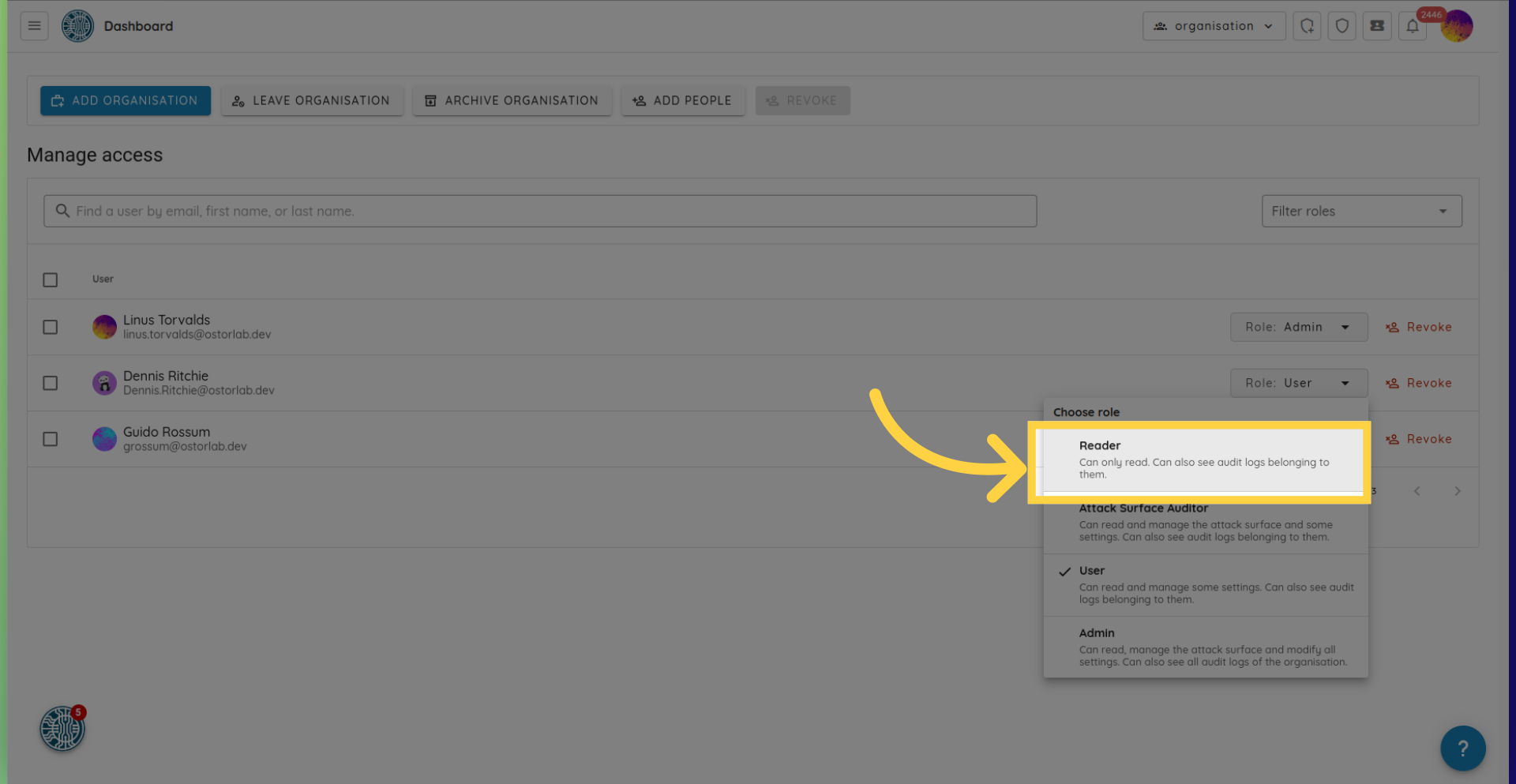The width and height of the screenshot is (1516, 784).
Task: Click the Add Organisation button
Action: [x=126, y=101]
